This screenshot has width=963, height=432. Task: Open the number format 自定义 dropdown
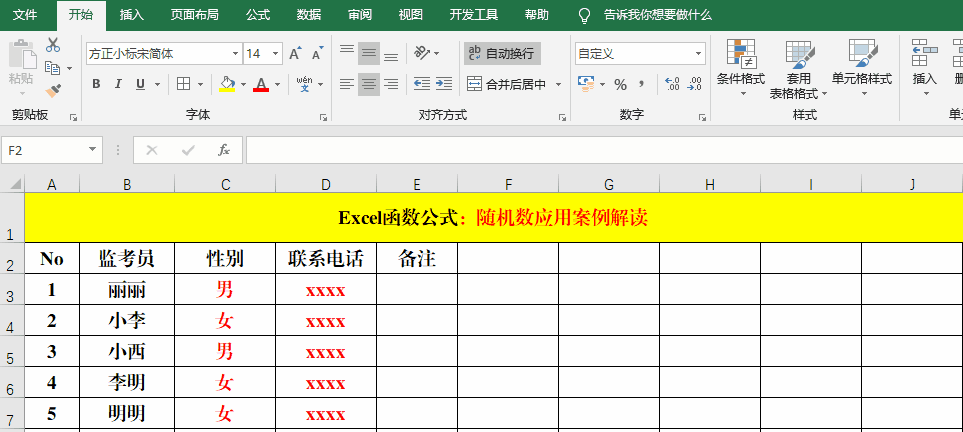point(698,54)
